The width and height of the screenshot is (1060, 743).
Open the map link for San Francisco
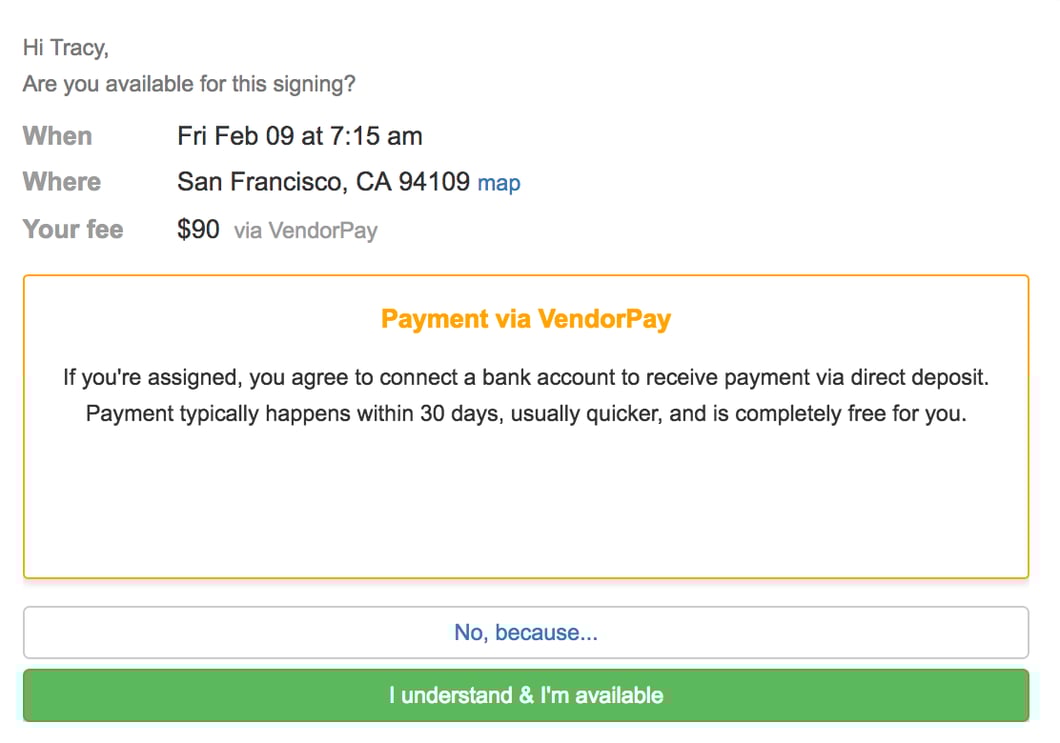click(x=499, y=183)
